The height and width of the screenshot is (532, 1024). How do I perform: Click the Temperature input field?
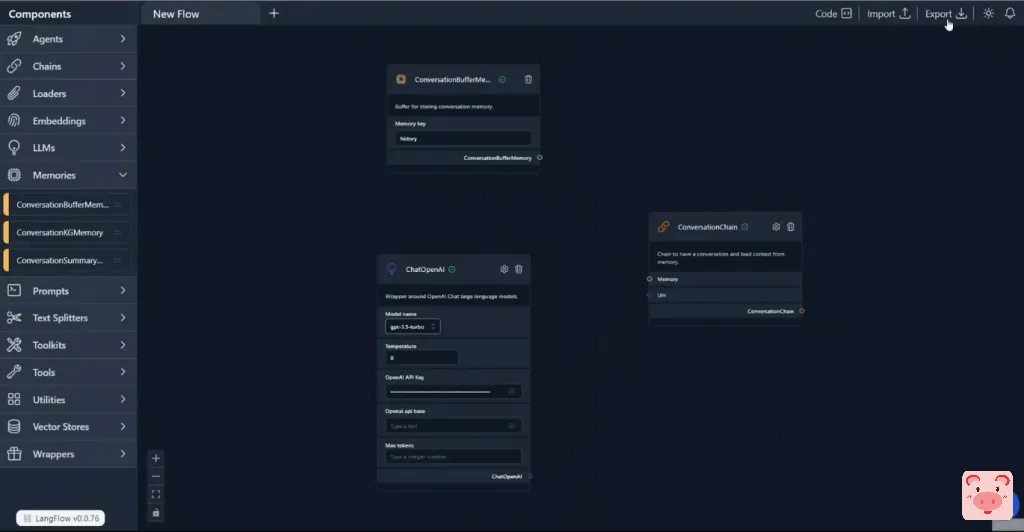pos(422,358)
